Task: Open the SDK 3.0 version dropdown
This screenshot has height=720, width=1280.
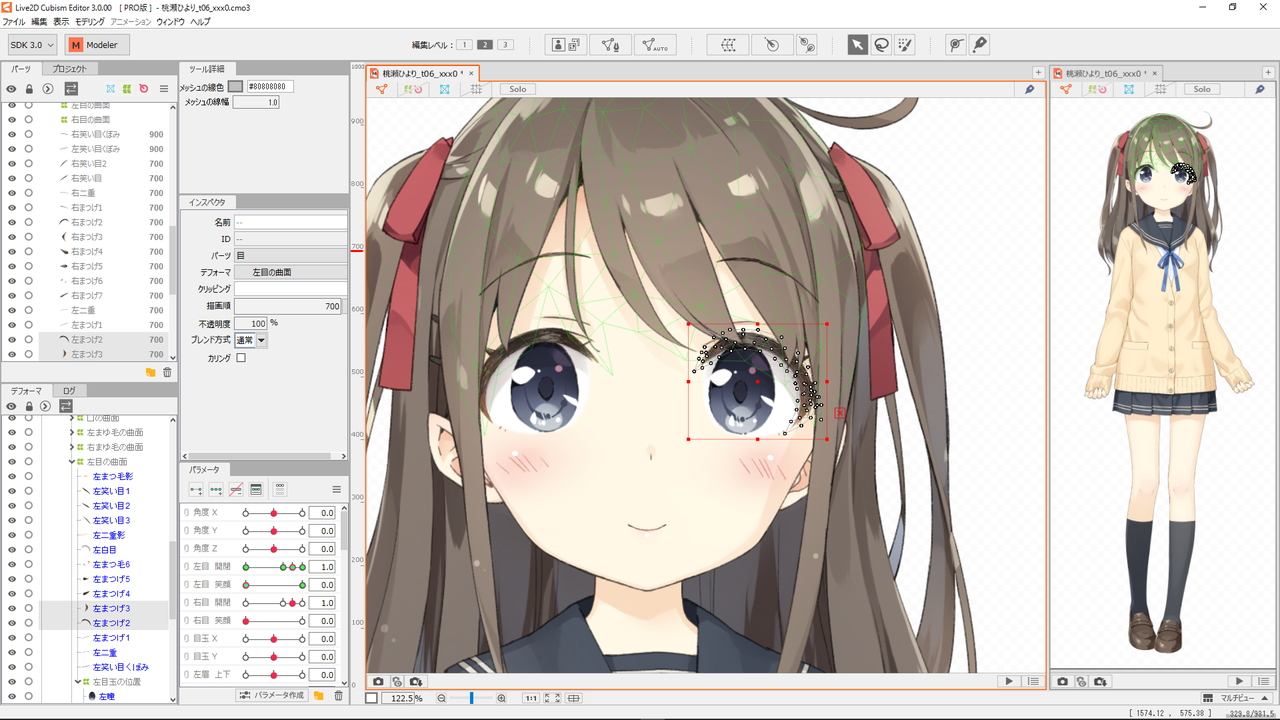Action: [x=33, y=45]
